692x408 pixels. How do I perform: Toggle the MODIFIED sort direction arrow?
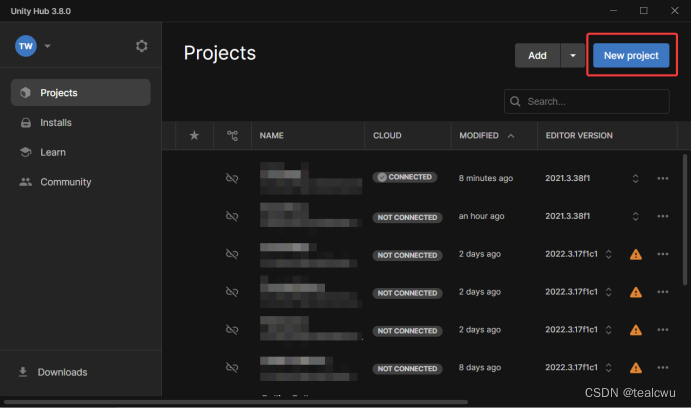pos(511,136)
